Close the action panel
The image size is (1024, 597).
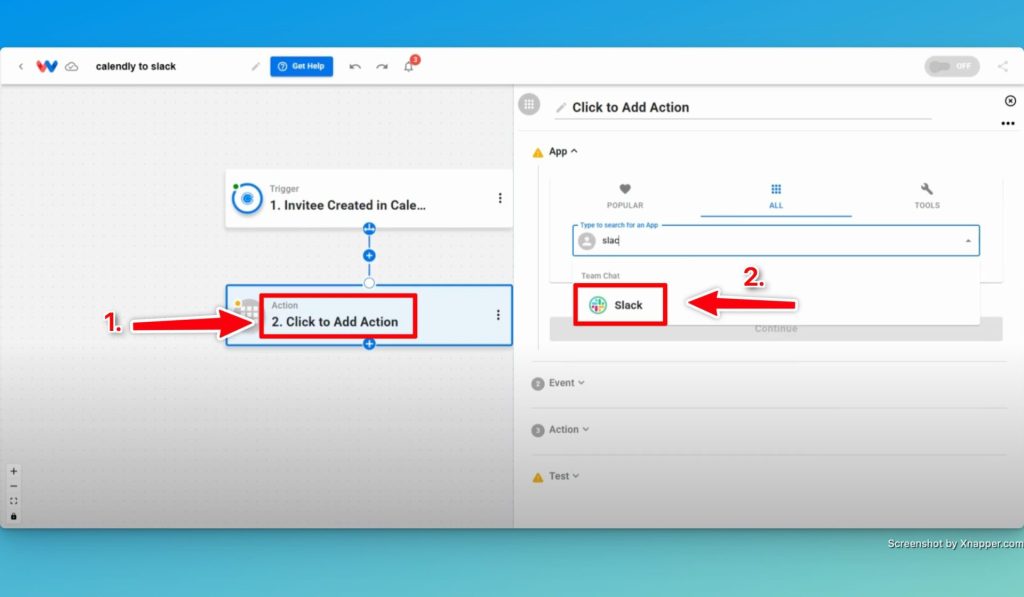click(x=1010, y=101)
